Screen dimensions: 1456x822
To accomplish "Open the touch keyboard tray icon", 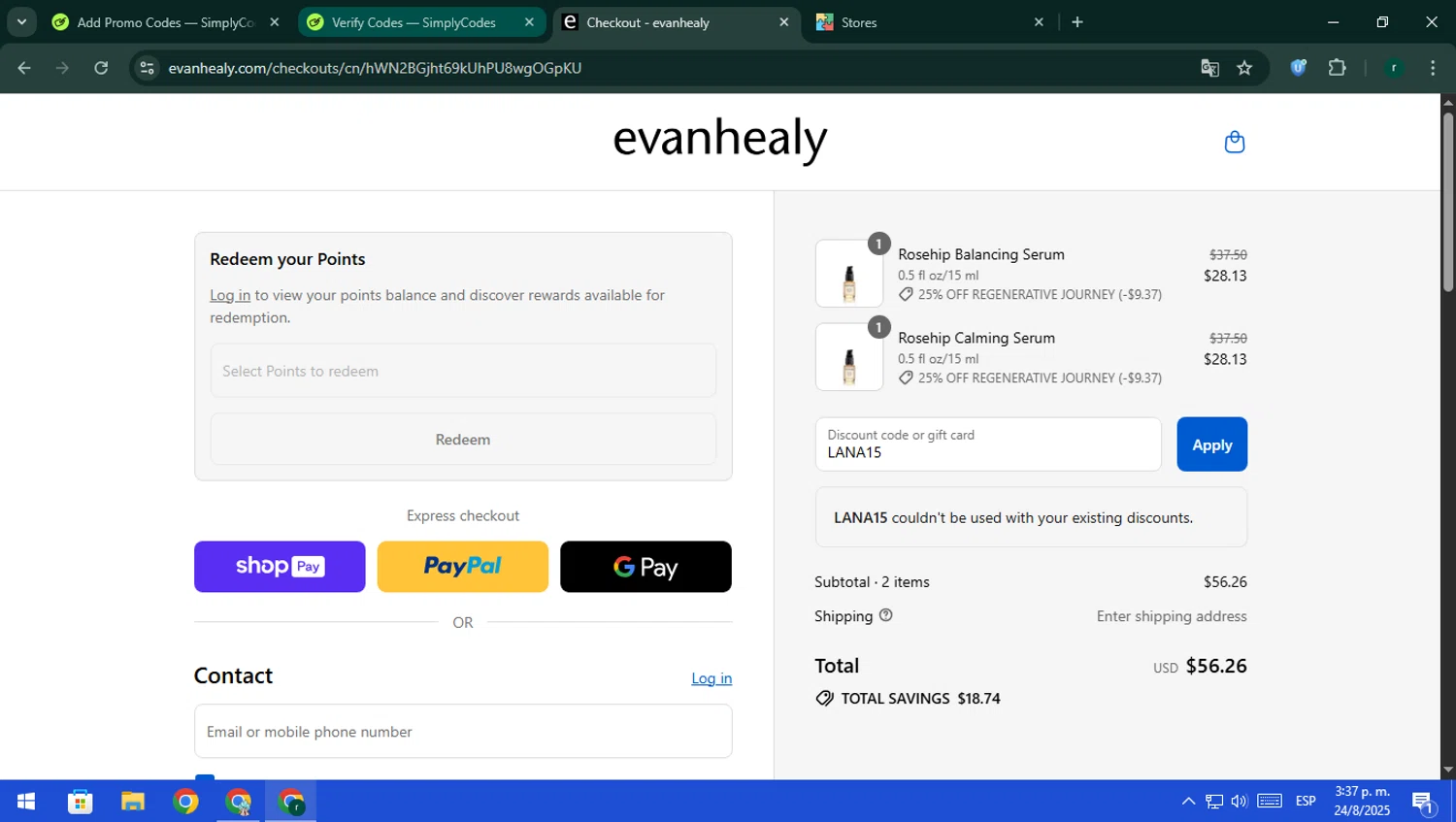I will [x=1270, y=802].
